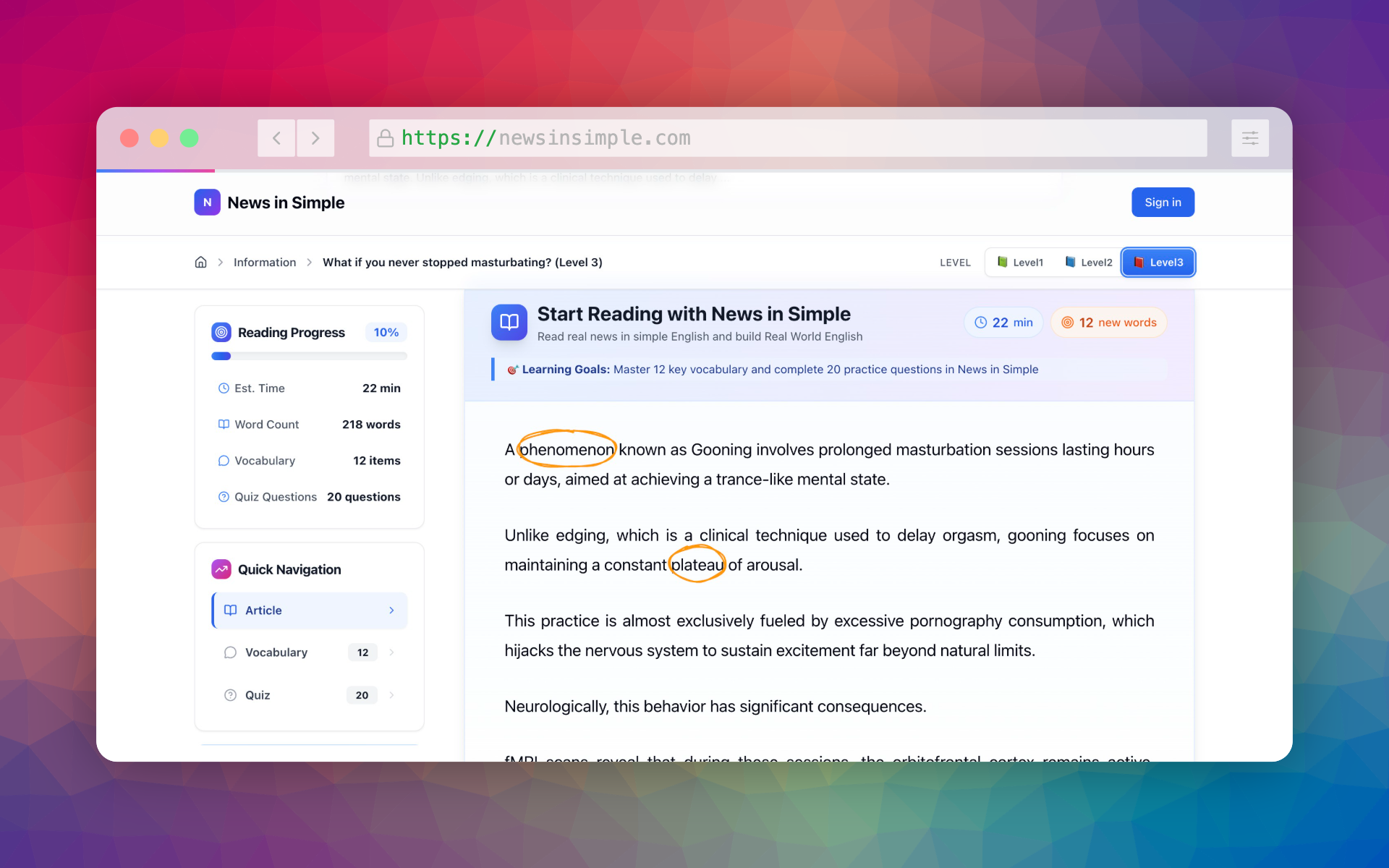This screenshot has width=1389, height=868.
Task: Open browser preferences via the sliders icon
Action: [1250, 137]
